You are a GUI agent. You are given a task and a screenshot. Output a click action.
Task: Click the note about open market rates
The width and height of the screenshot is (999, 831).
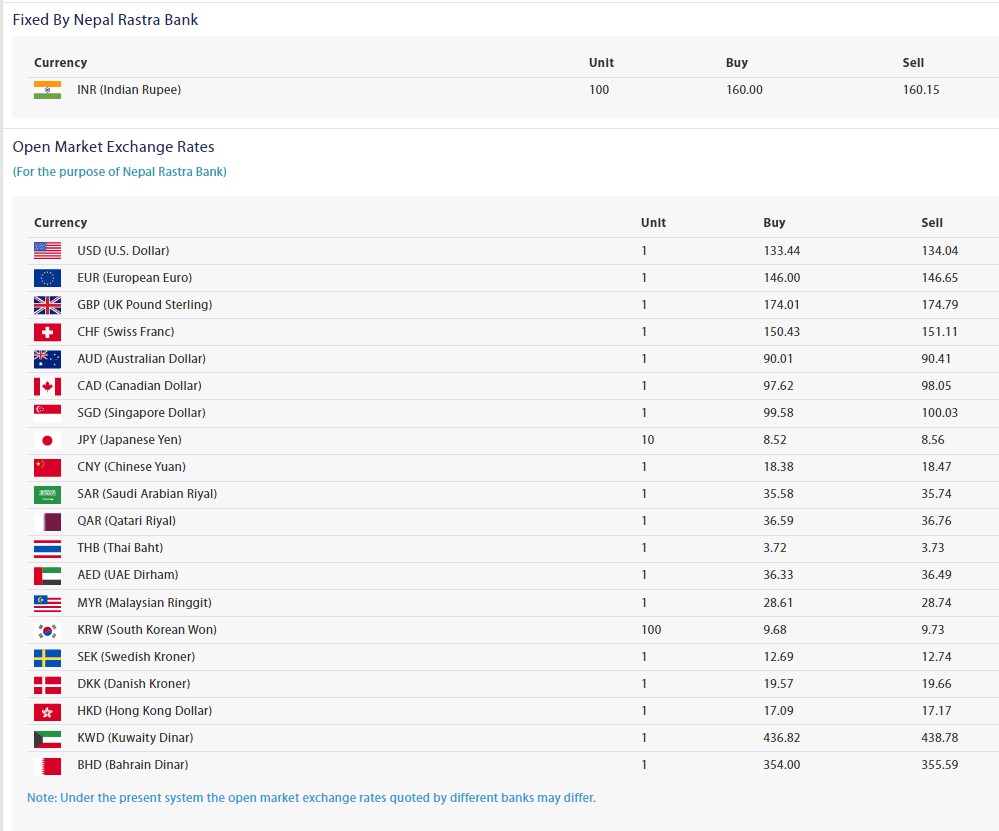(311, 798)
